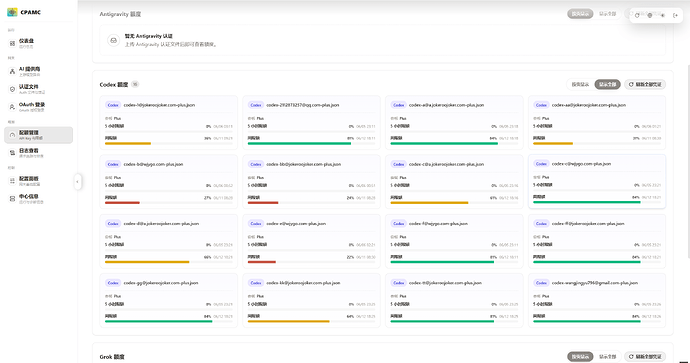Viewport: 690px width, 363px height.
Task: Open the codex-kk@jokerocjoker card
Action: [x=311, y=300]
